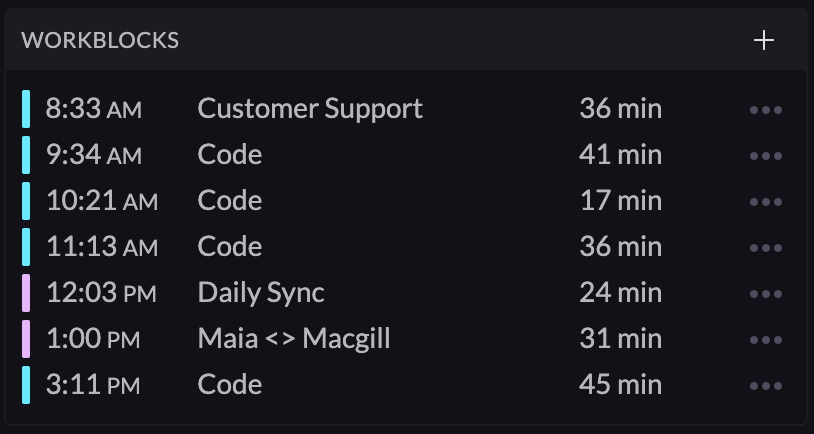Click cyan color bar beside Customer Support
The width and height of the screenshot is (814, 434).
[x=26, y=109]
